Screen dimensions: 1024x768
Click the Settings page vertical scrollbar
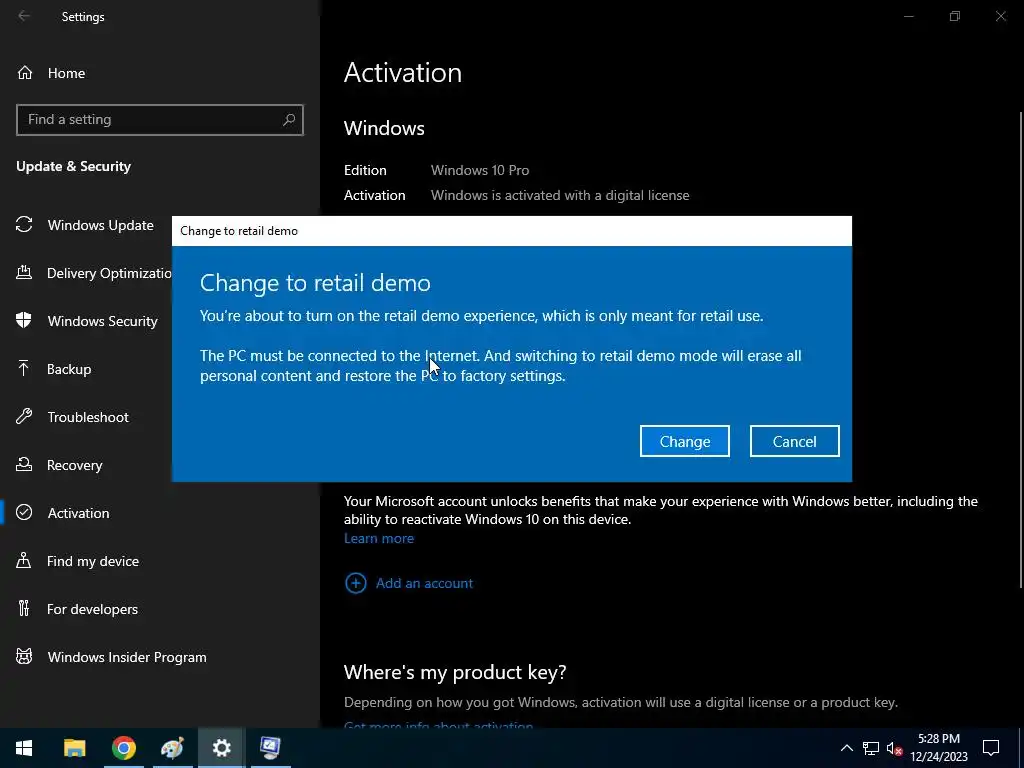[x=1020, y=349]
